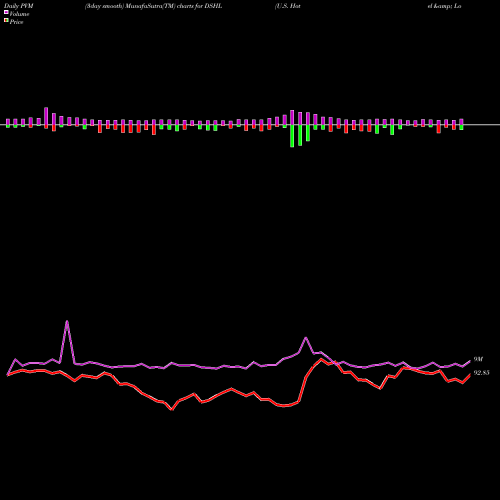Click the peak of the magenta volume spike
The height and width of the screenshot is (500, 500).
pos(67,321)
